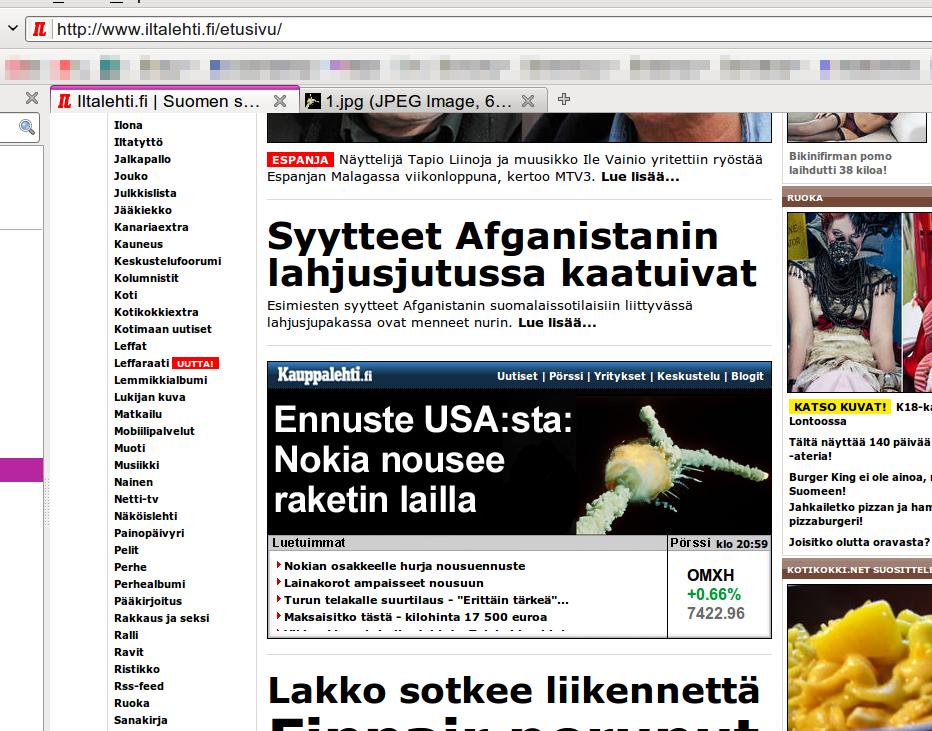Click the magnifier search icon in the sidebar
This screenshot has height=731, width=932.
pos(27,127)
